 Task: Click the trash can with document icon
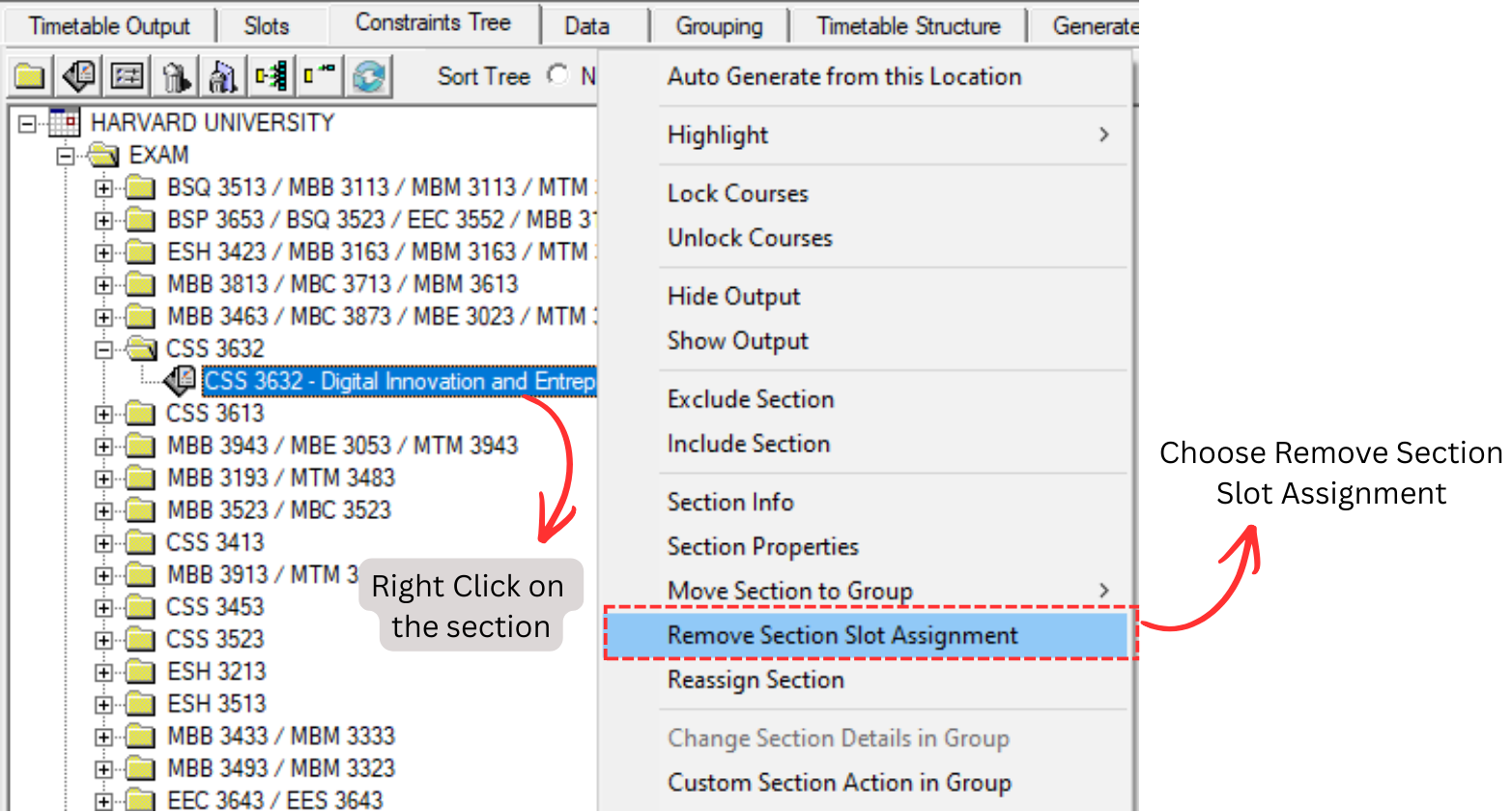click(223, 75)
